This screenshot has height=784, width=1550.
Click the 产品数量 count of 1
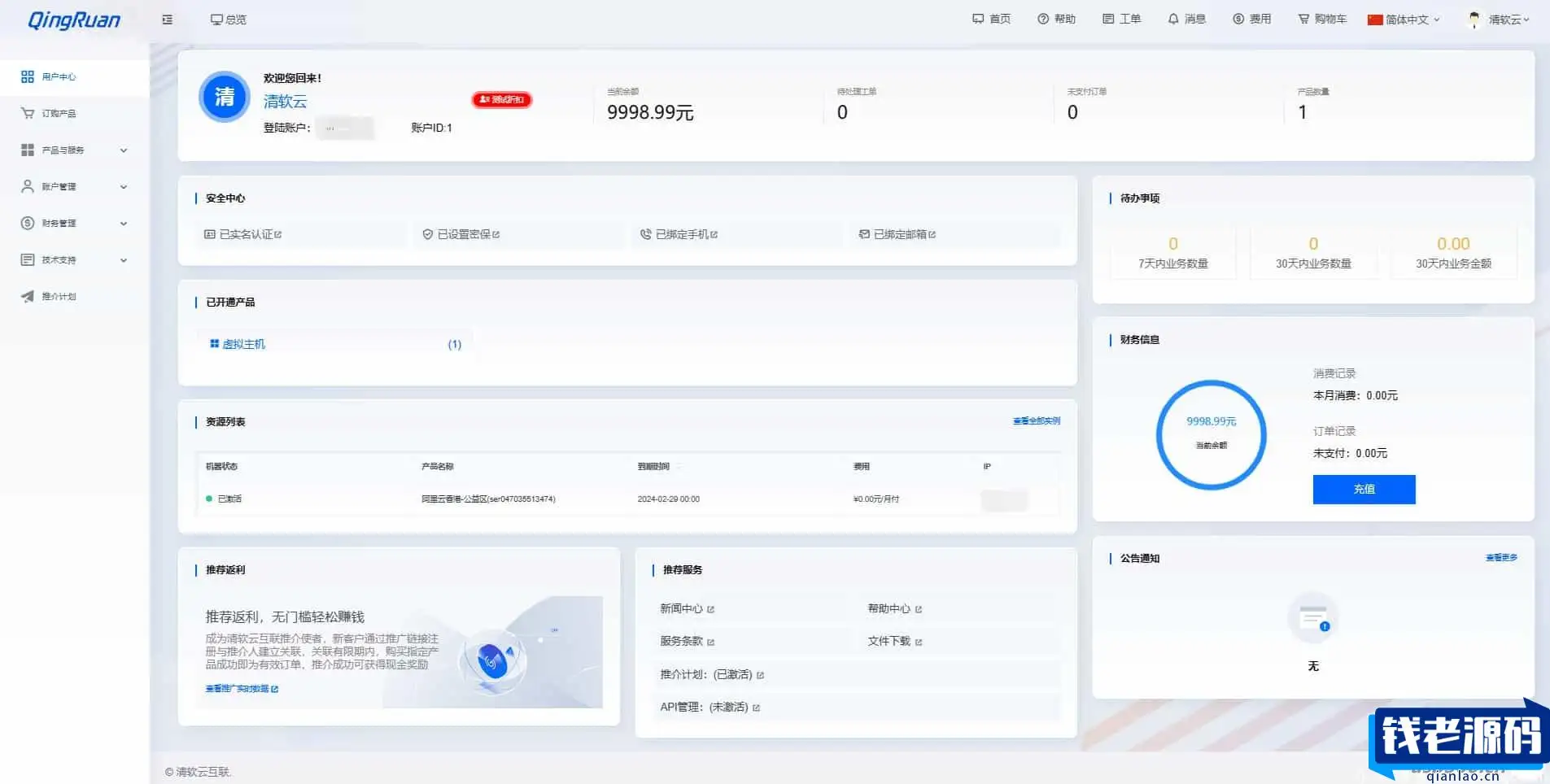coord(1302,112)
